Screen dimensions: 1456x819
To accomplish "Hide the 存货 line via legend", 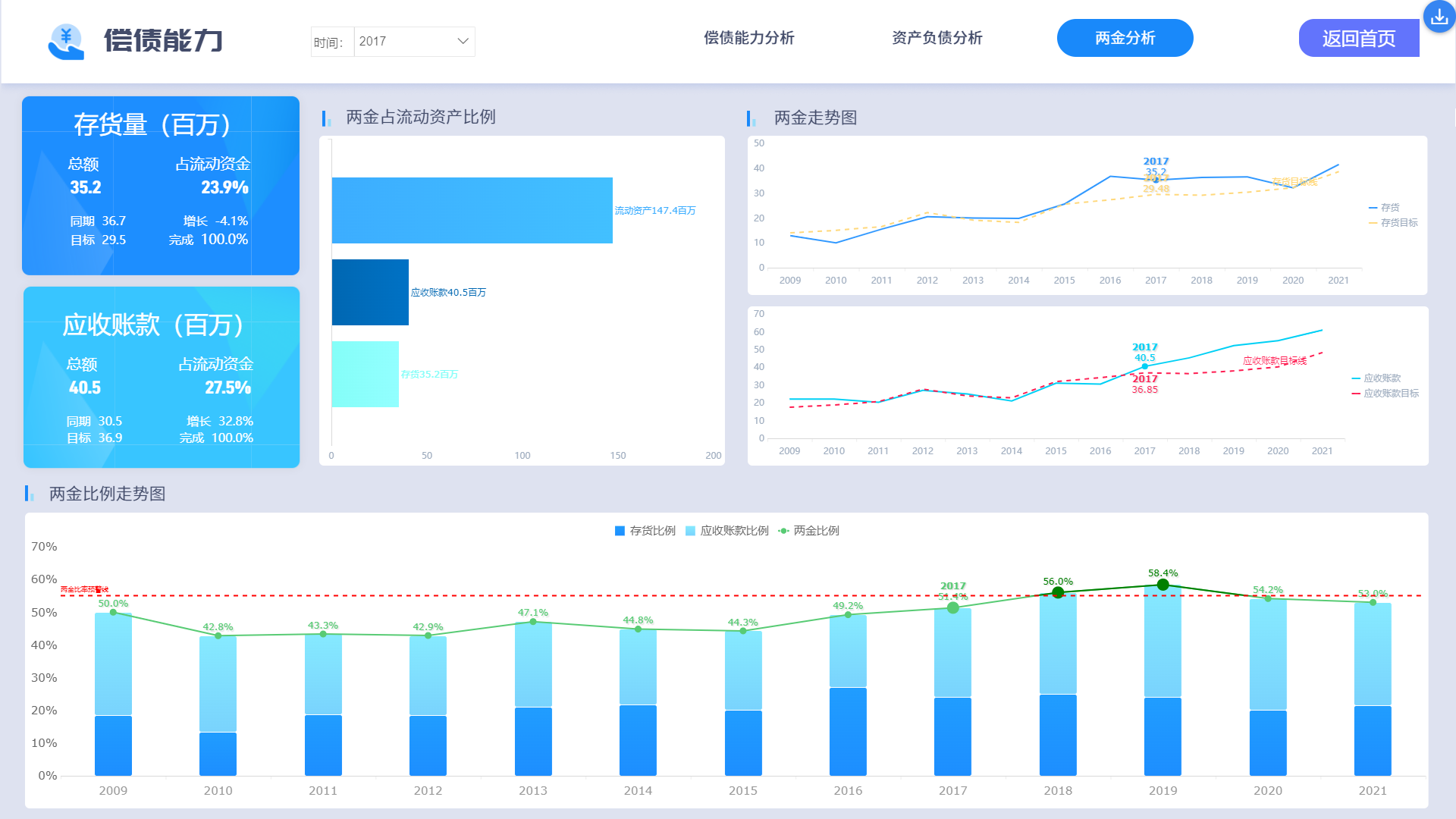I will [1385, 208].
